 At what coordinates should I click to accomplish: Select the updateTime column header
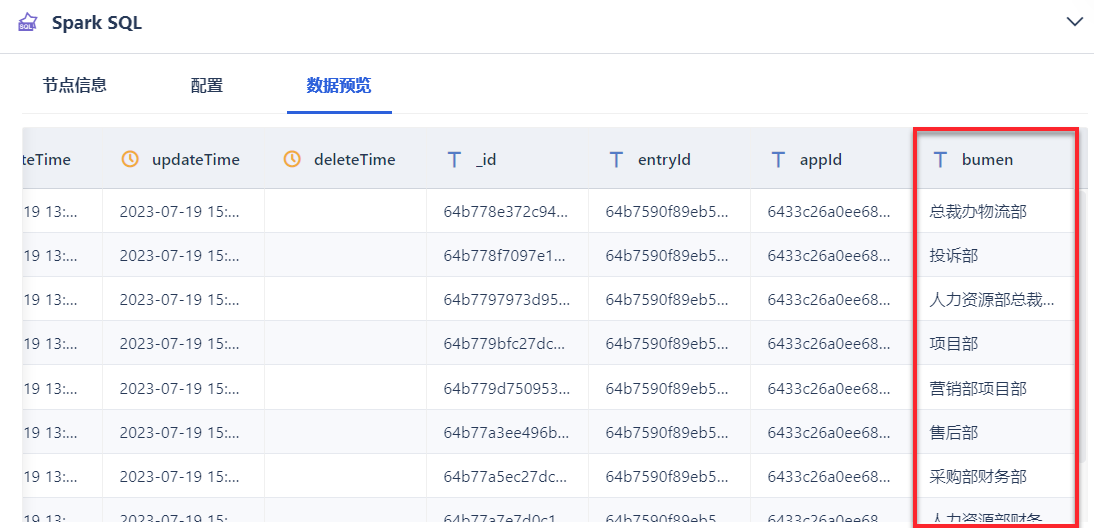click(x=183, y=159)
